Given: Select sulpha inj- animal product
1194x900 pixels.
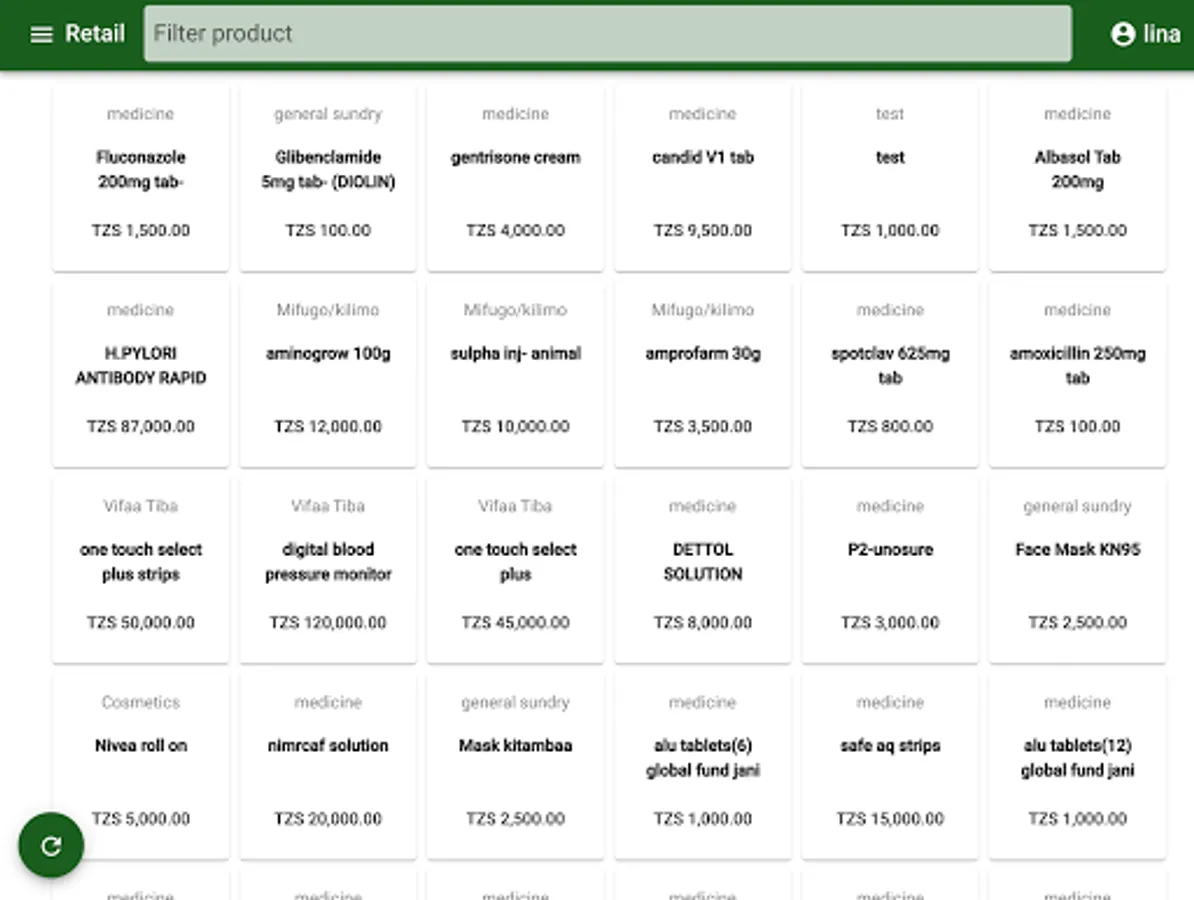Looking at the screenshot, I should coord(515,374).
